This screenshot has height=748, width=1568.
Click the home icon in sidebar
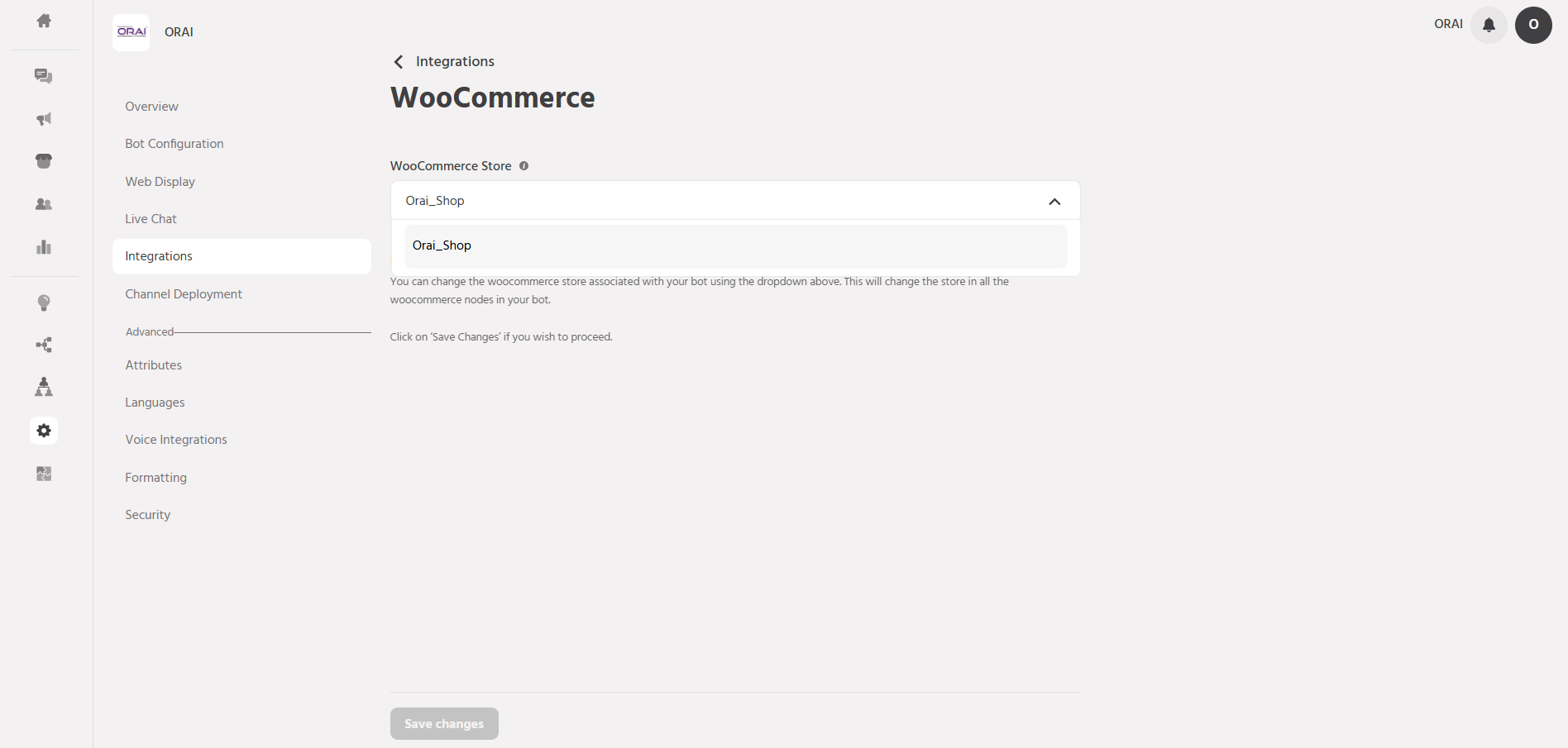pos(44,21)
